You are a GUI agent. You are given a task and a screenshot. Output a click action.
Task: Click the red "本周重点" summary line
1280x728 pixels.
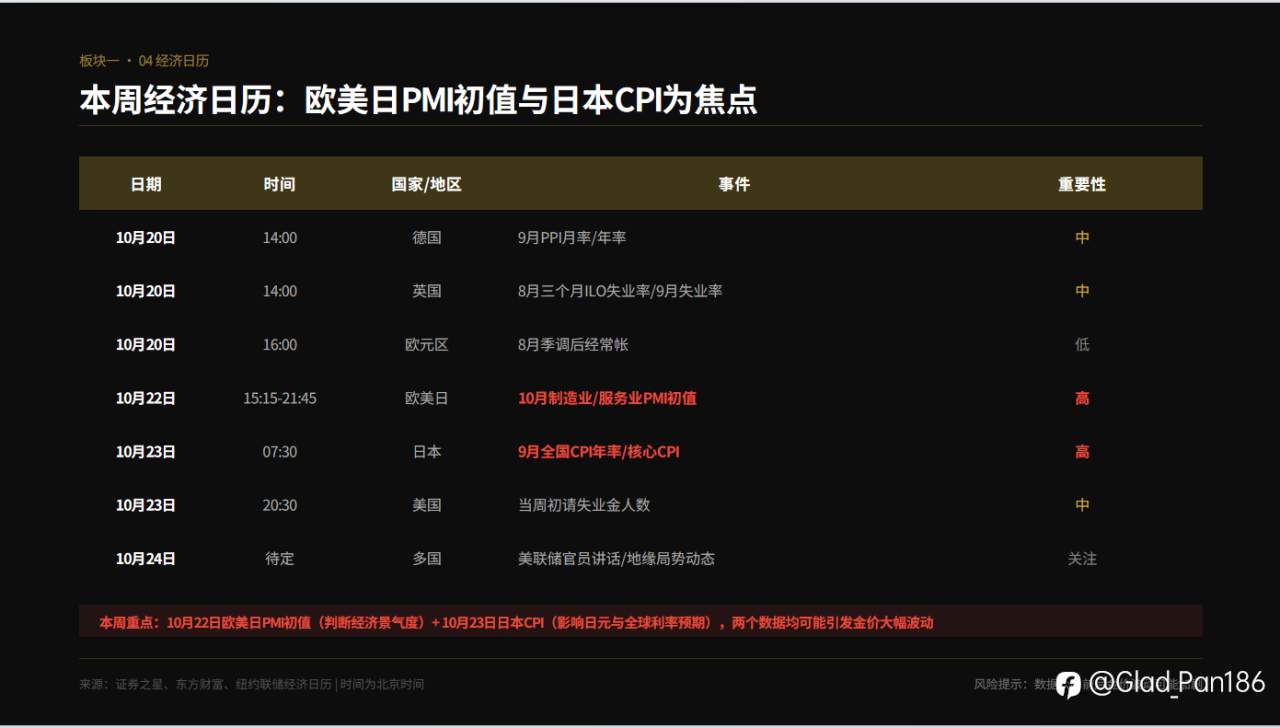[x=516, y=622]
